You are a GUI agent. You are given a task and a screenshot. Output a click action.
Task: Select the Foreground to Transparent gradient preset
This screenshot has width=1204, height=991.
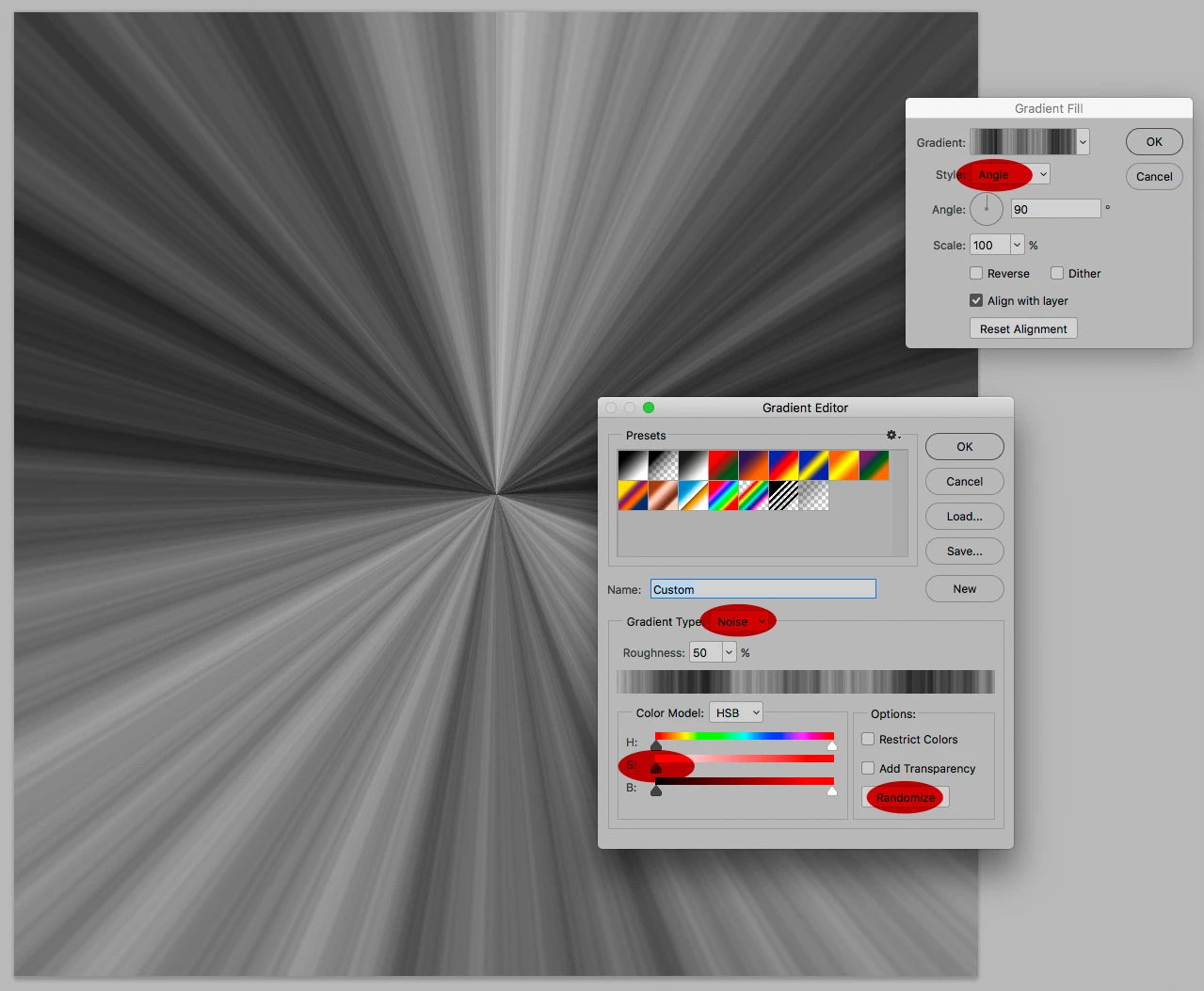[x=663, y=465]
